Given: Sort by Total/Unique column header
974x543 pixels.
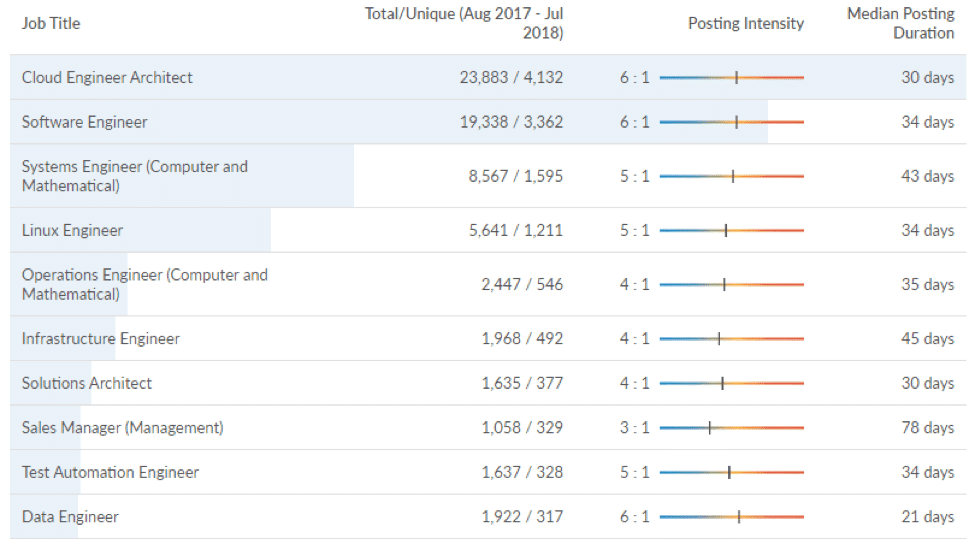Looking at the screenshot, I should pyautogui.click(x=464, y=23).
